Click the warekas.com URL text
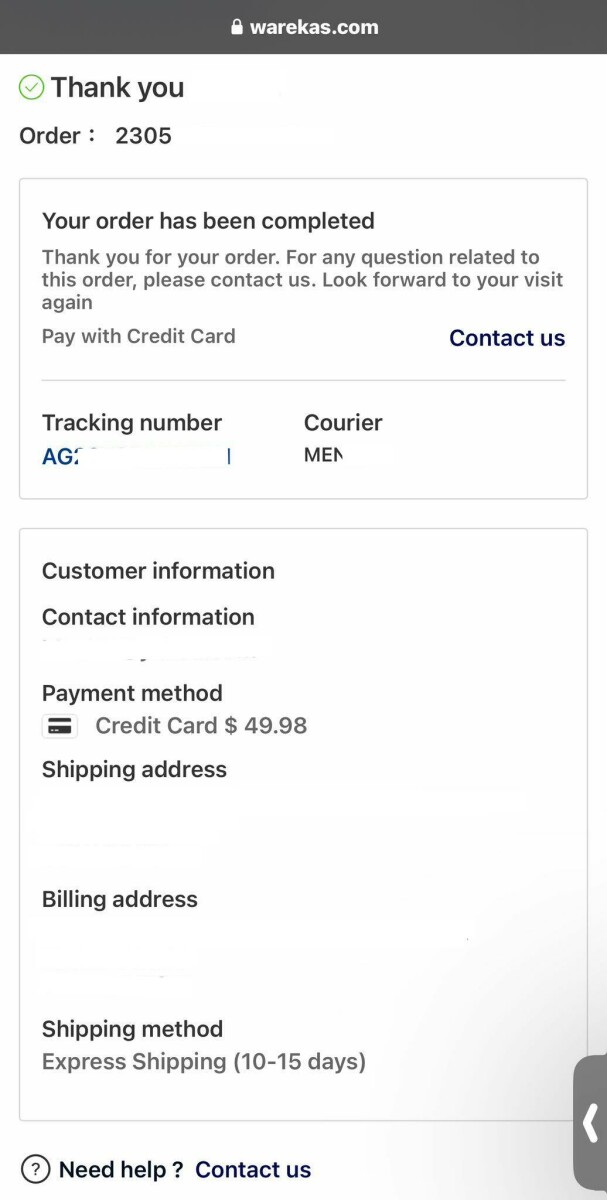The image size is (607, 1200). (x=314, y=27)
